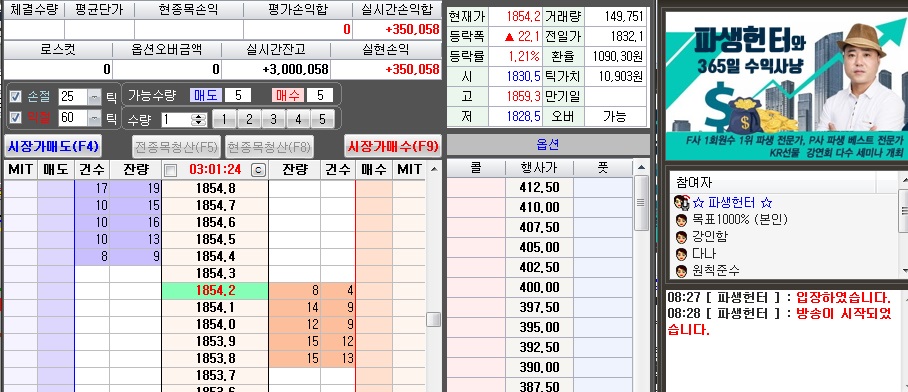
Task: Click the 옵션 panel title bar
Action: [548, 145]
